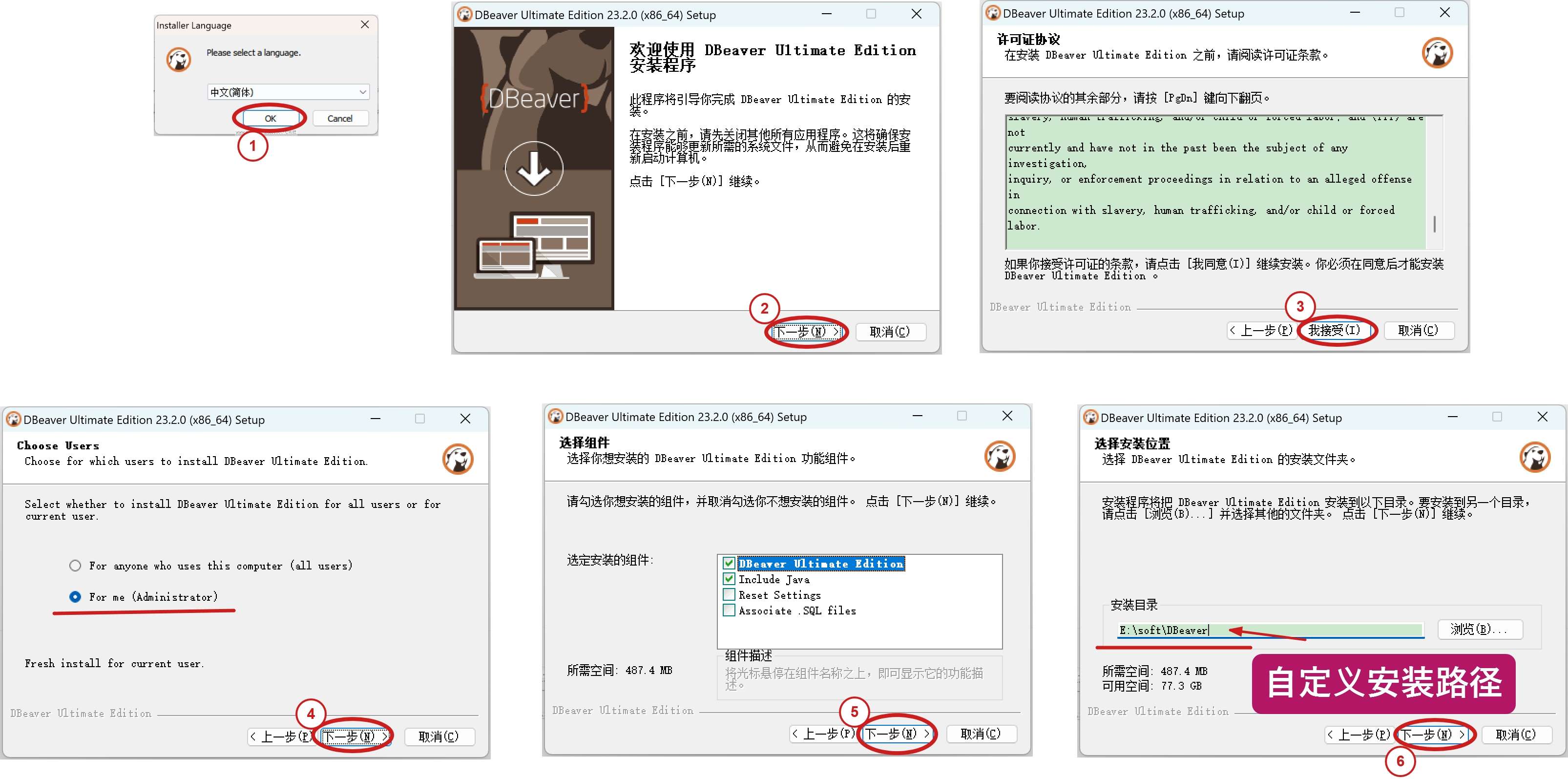Minimize the Choose Users window
The image size is (1568, 779).
pos(376,419)
